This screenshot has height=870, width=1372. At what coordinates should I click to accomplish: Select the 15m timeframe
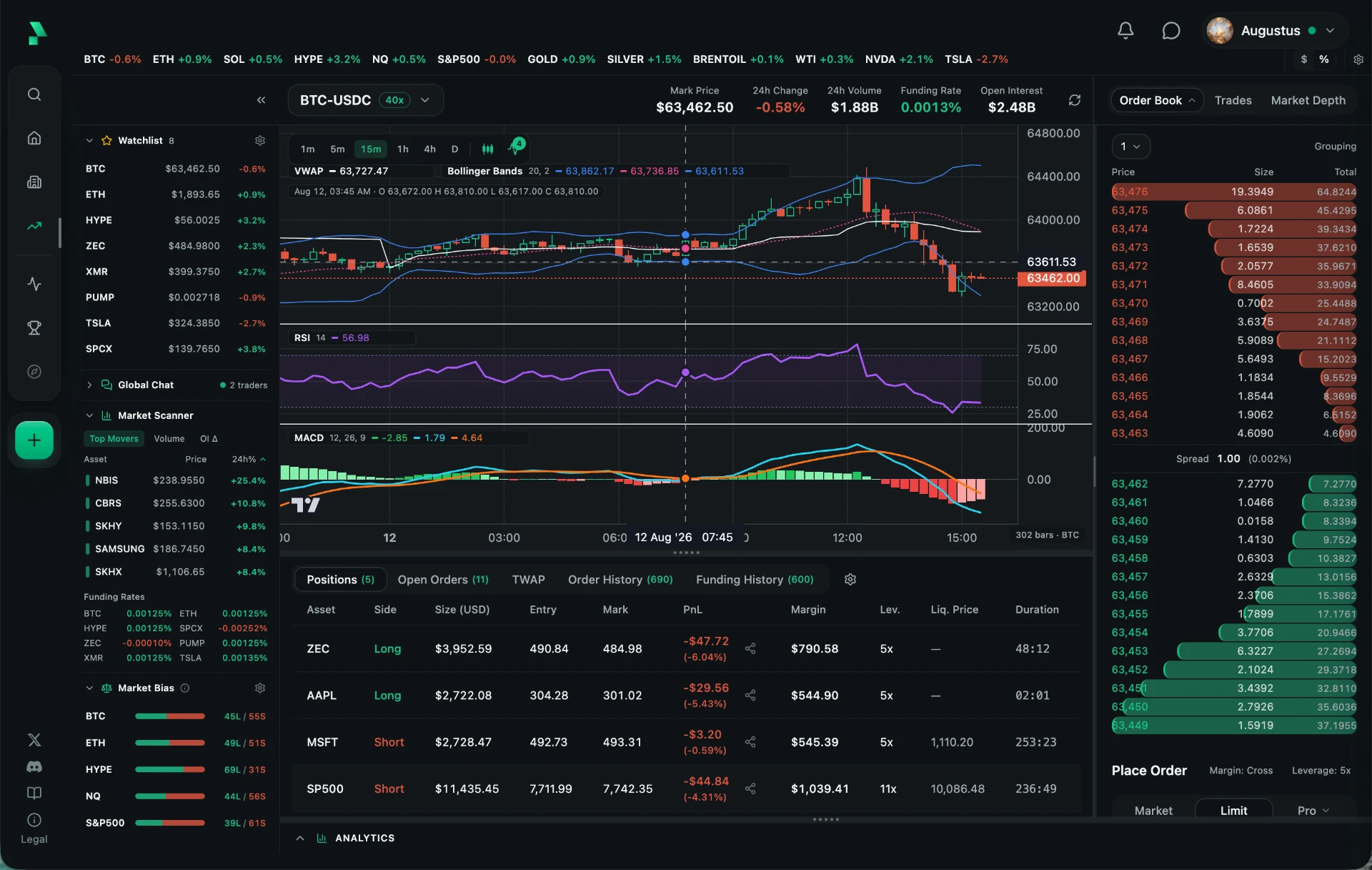coord(371,149)
